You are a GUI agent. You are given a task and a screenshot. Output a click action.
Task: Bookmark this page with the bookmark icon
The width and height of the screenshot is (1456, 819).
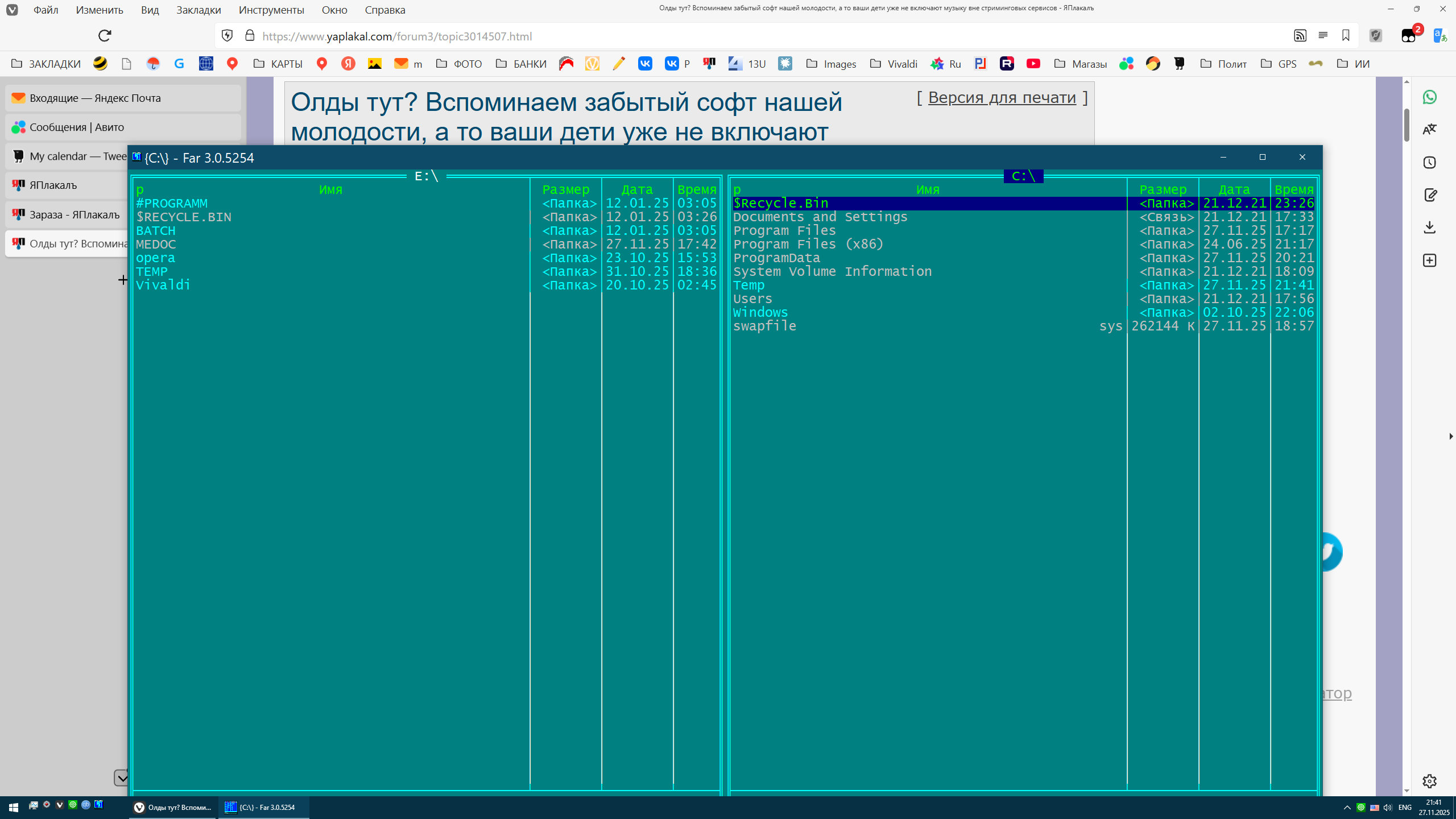[x=1346, y=36]
